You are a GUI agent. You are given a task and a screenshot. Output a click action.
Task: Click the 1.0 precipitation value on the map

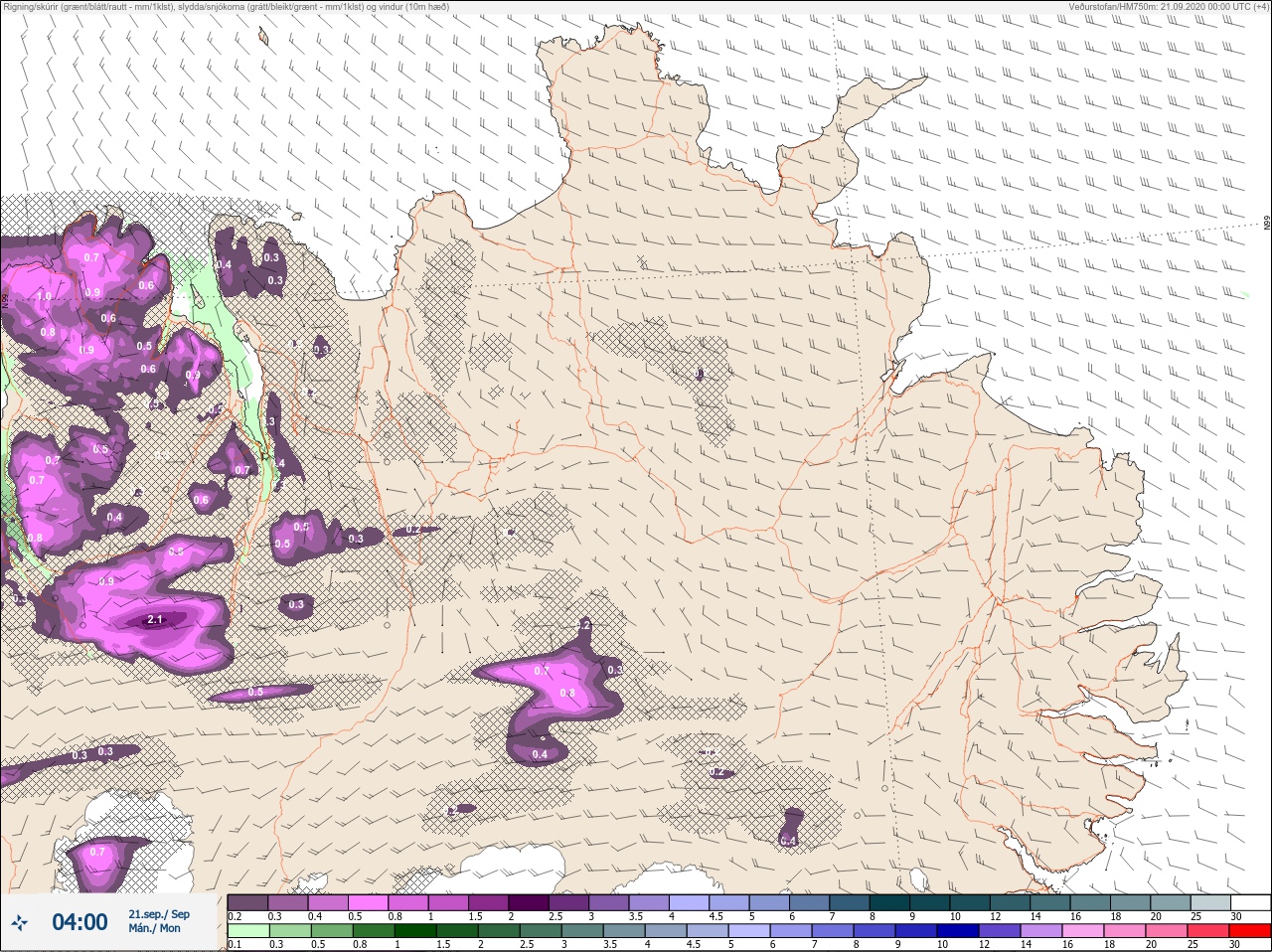point(44,296)
